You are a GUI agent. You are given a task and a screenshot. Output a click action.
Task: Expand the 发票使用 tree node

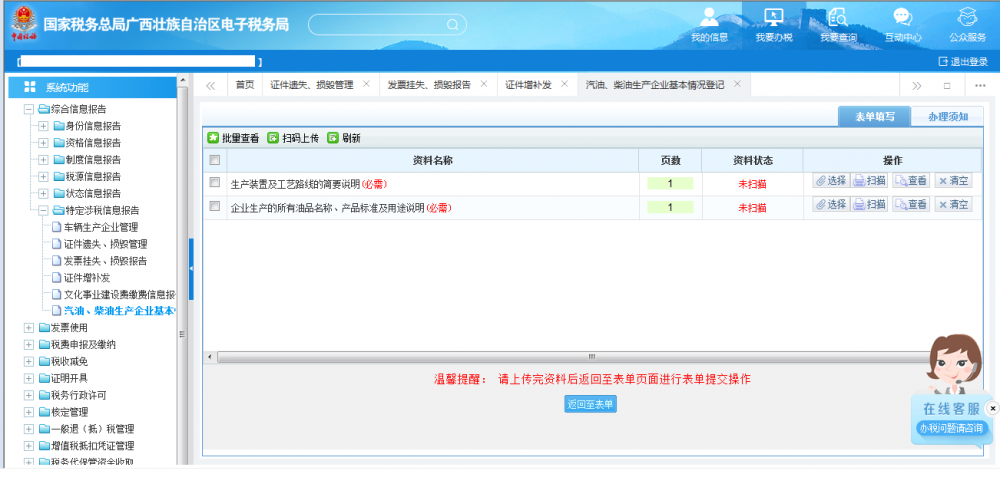click(29, 327)
